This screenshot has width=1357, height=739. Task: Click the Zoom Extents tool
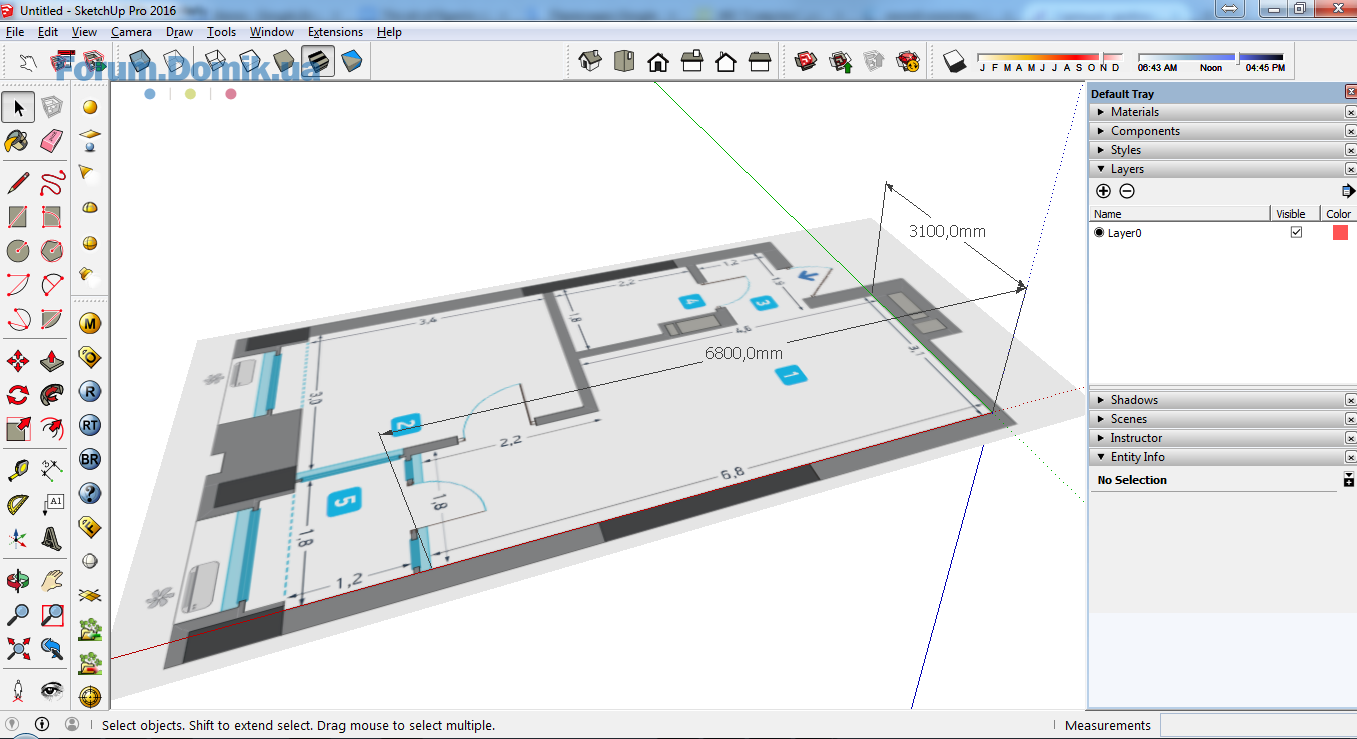[x=18, y=648]
